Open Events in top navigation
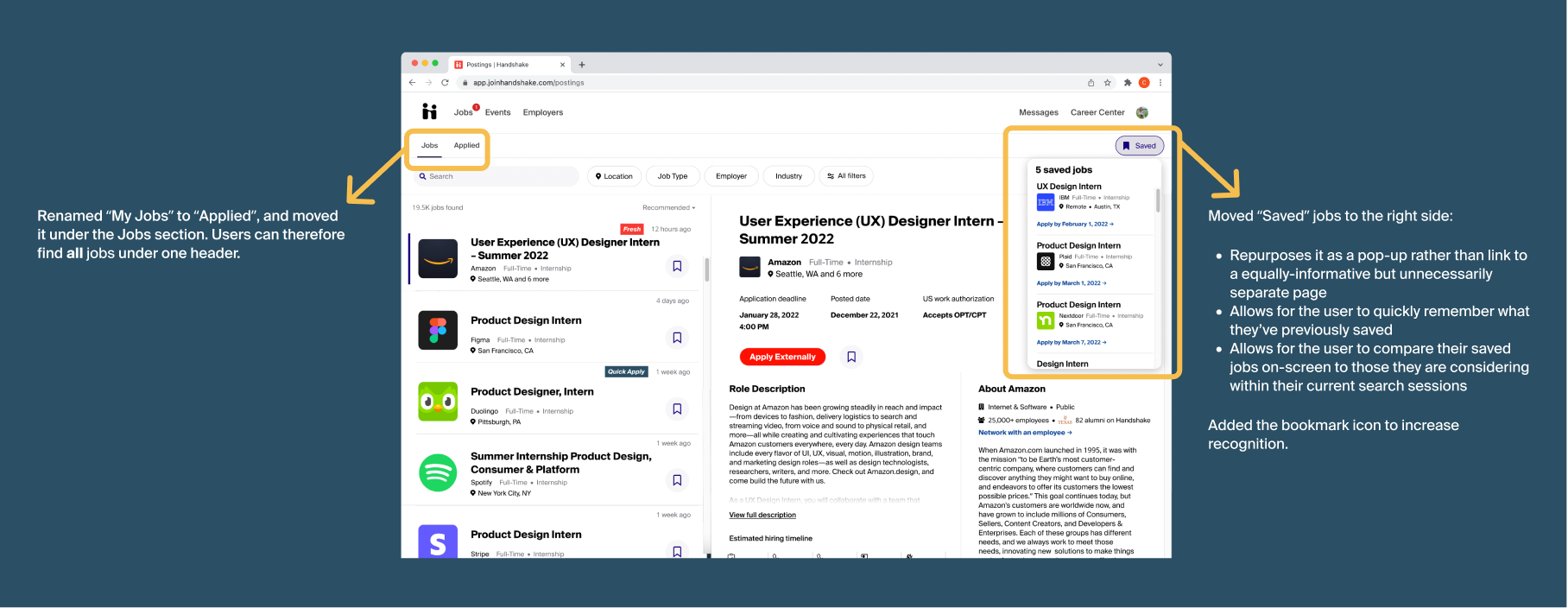Viewport: 1568px width, 608px height. pos(497,112)
